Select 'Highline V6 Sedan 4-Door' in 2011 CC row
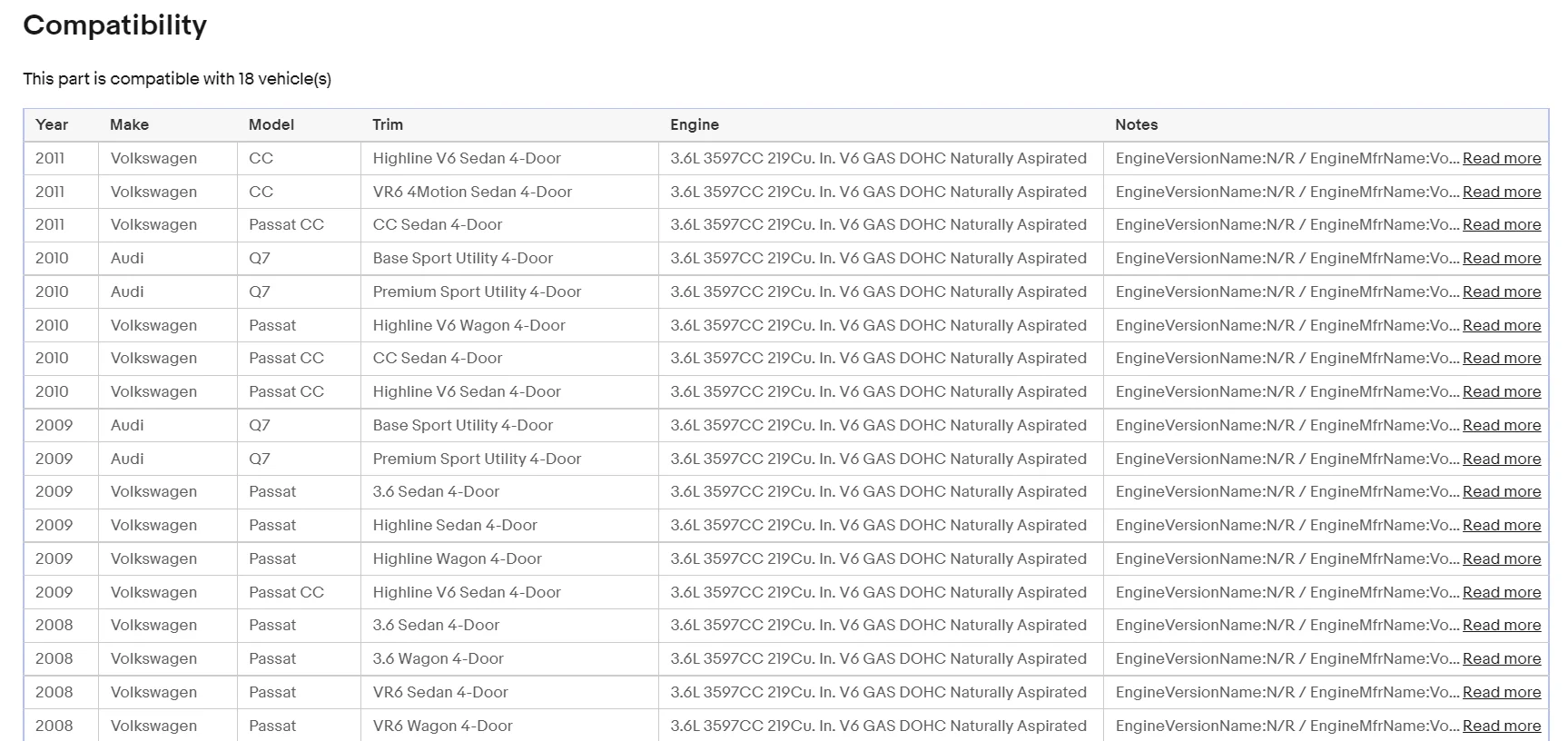The image size is (1568, 741). point(467,158)
